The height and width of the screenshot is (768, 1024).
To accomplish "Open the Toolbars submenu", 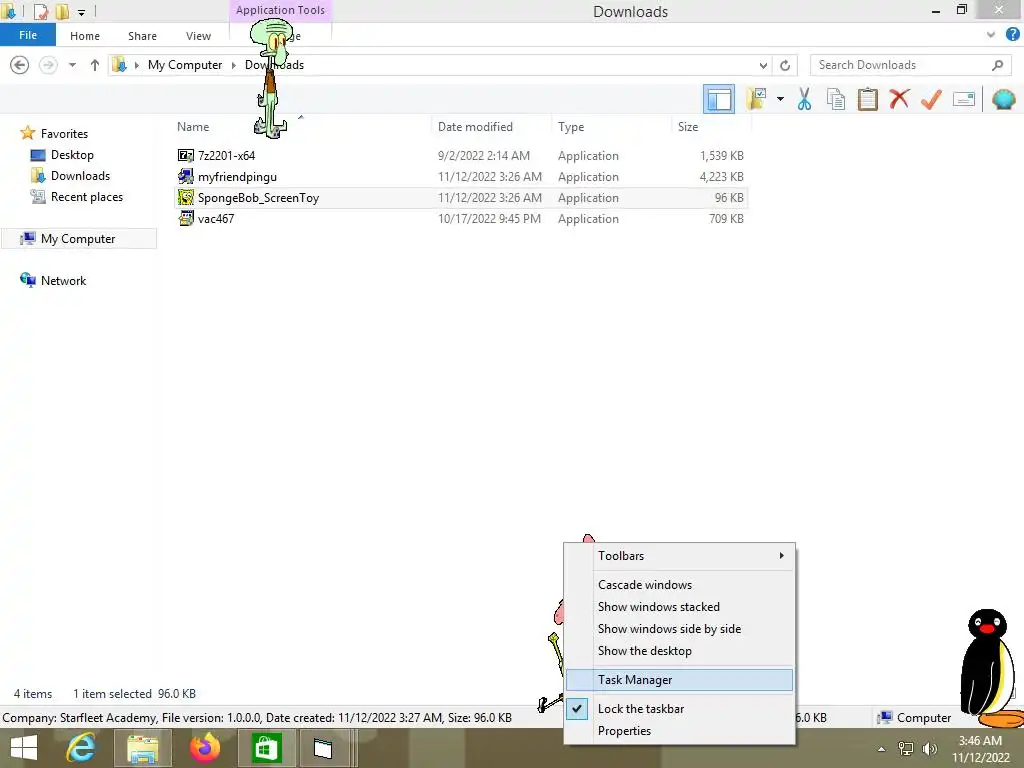I will tap(679, 556).
